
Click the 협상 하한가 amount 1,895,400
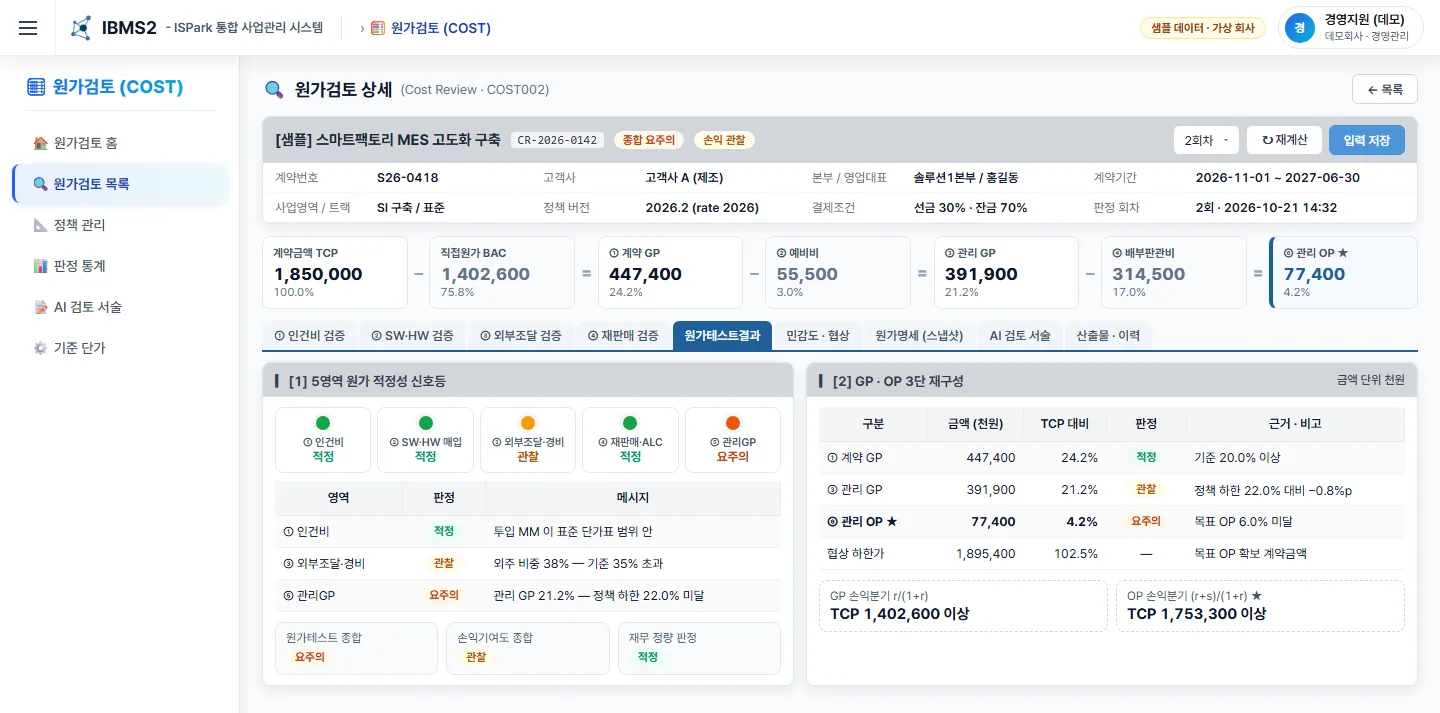tap(985, 553)
